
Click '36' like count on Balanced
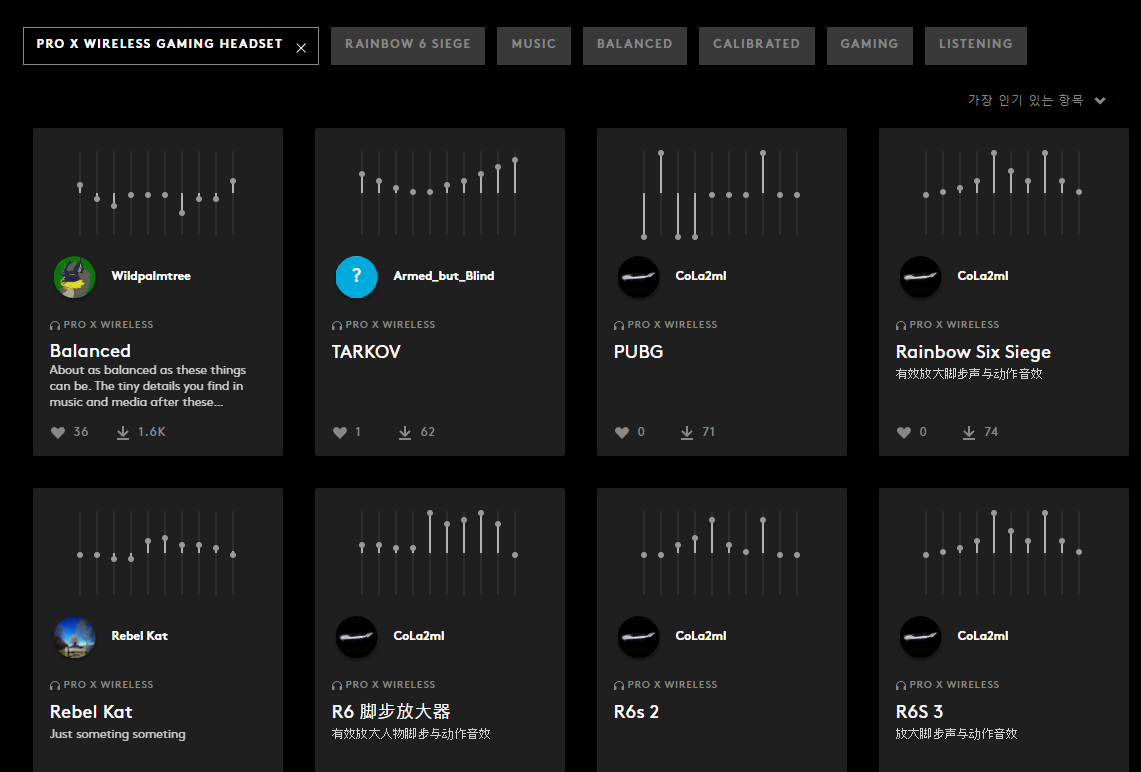[81, 432]
